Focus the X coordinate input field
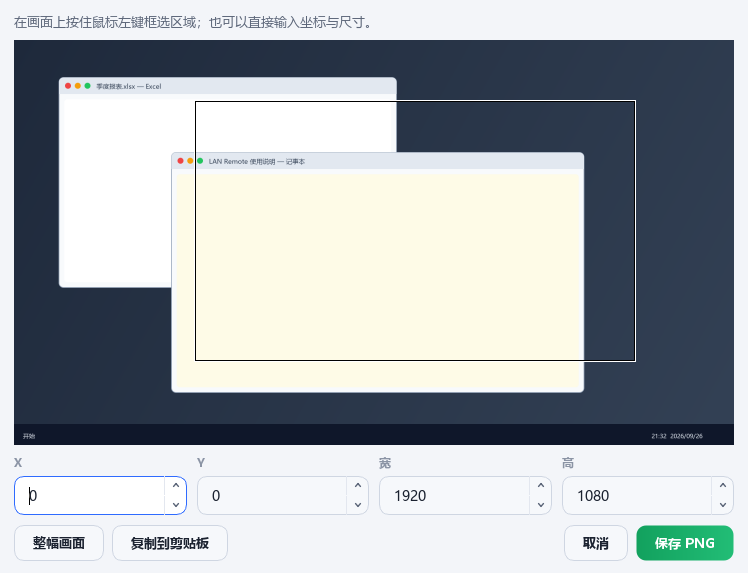 pos(90,495)
